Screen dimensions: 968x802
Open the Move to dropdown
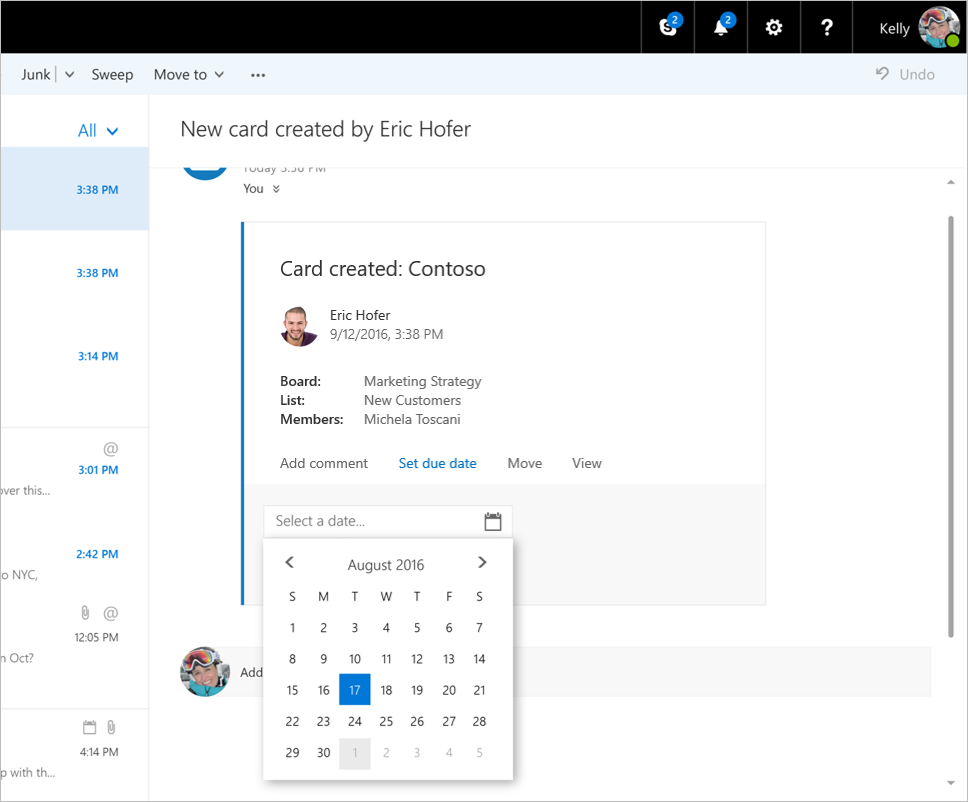pos(189,75)
